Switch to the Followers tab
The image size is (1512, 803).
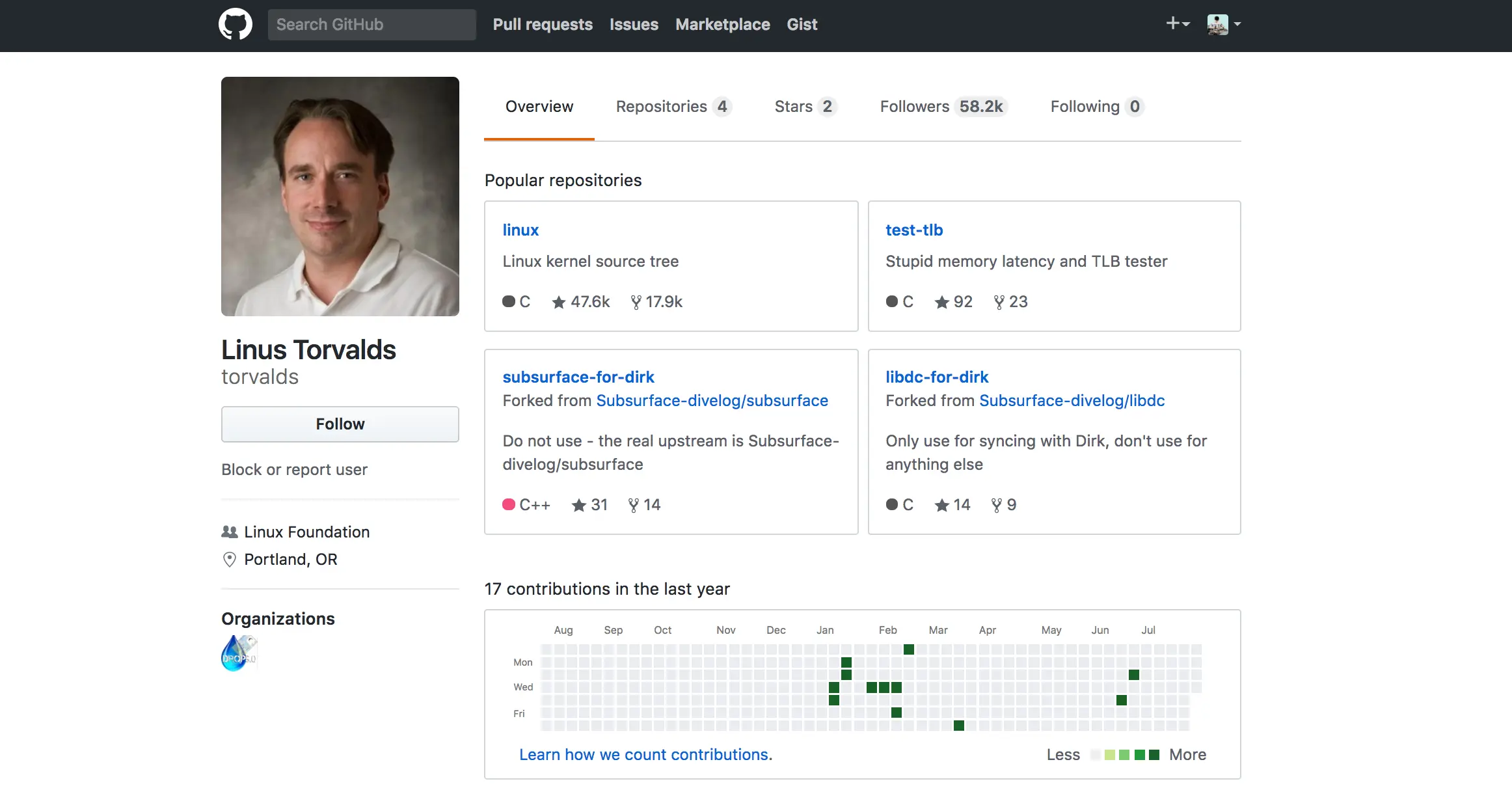[942, 107]
